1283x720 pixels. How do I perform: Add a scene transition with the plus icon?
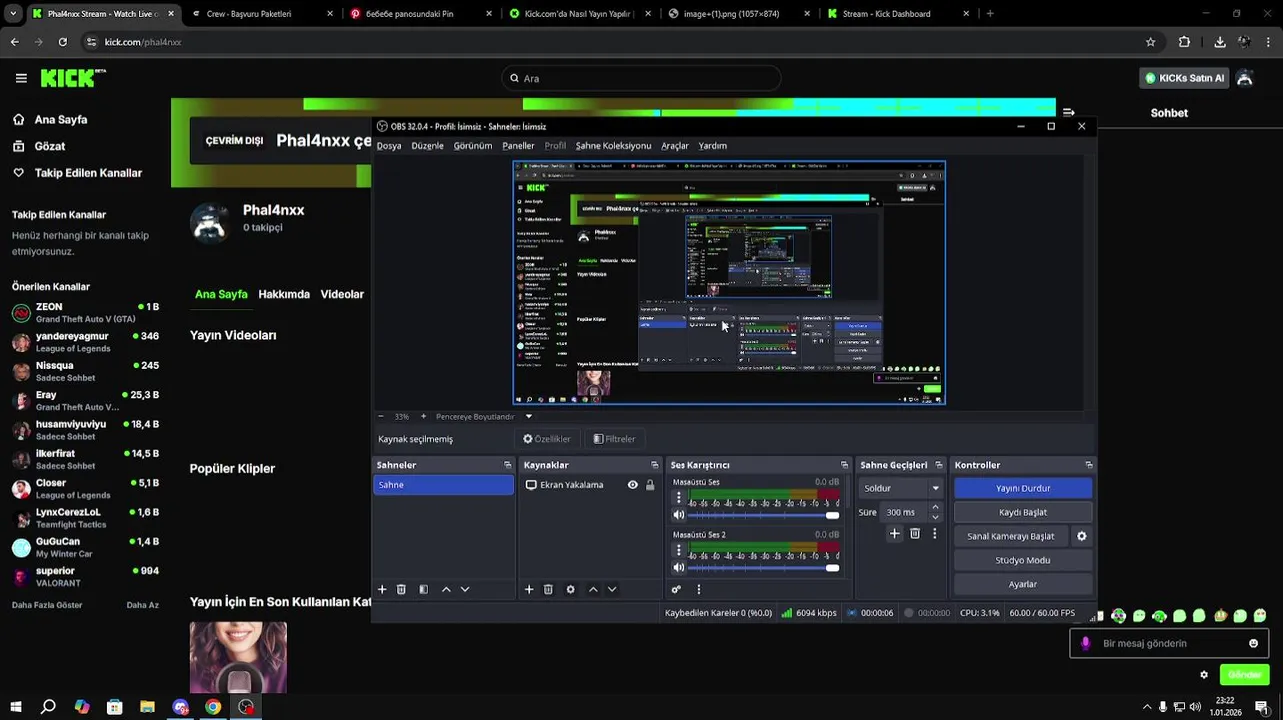(895, 534)
